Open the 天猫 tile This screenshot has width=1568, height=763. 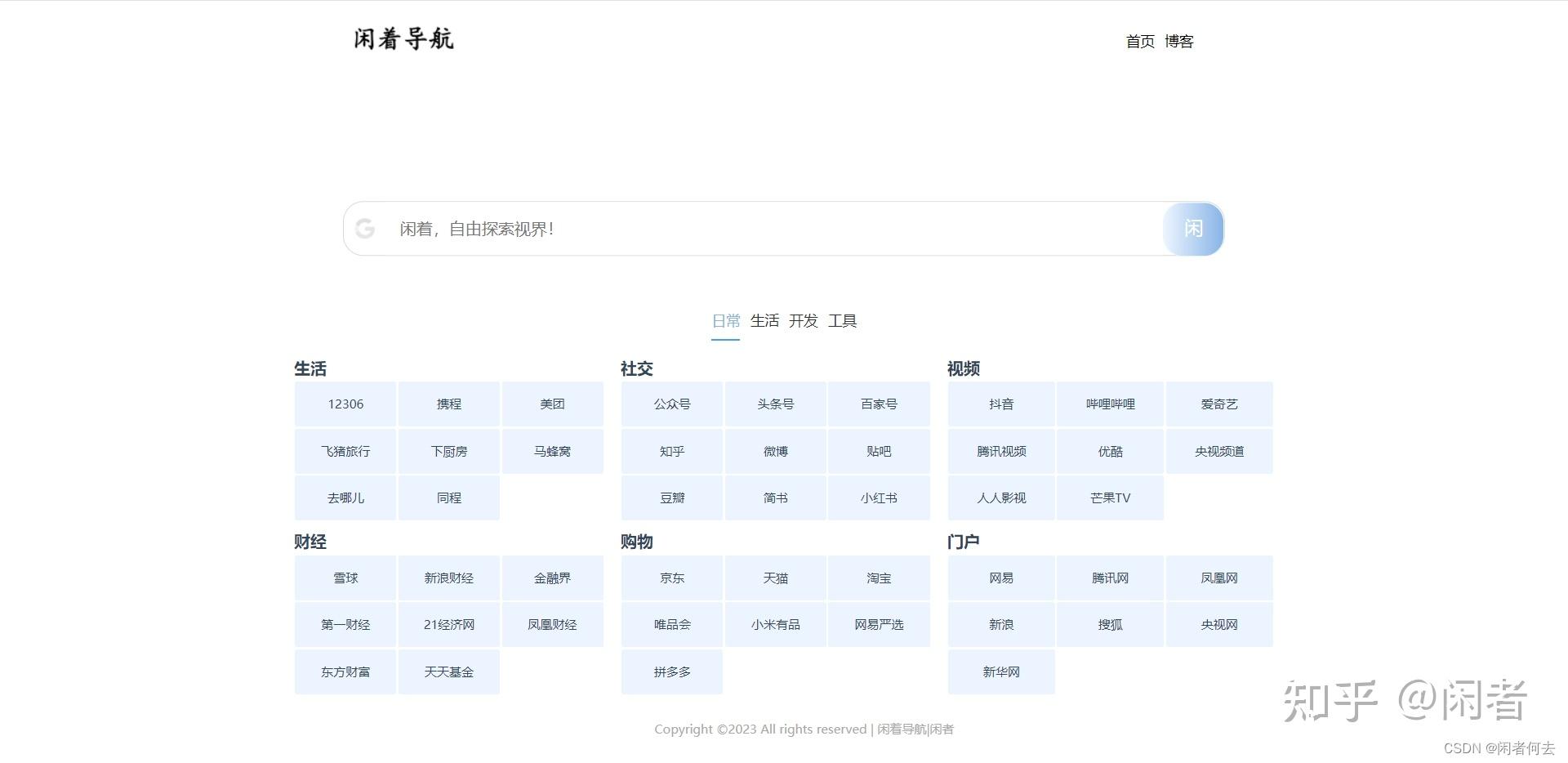coord(776,578)
